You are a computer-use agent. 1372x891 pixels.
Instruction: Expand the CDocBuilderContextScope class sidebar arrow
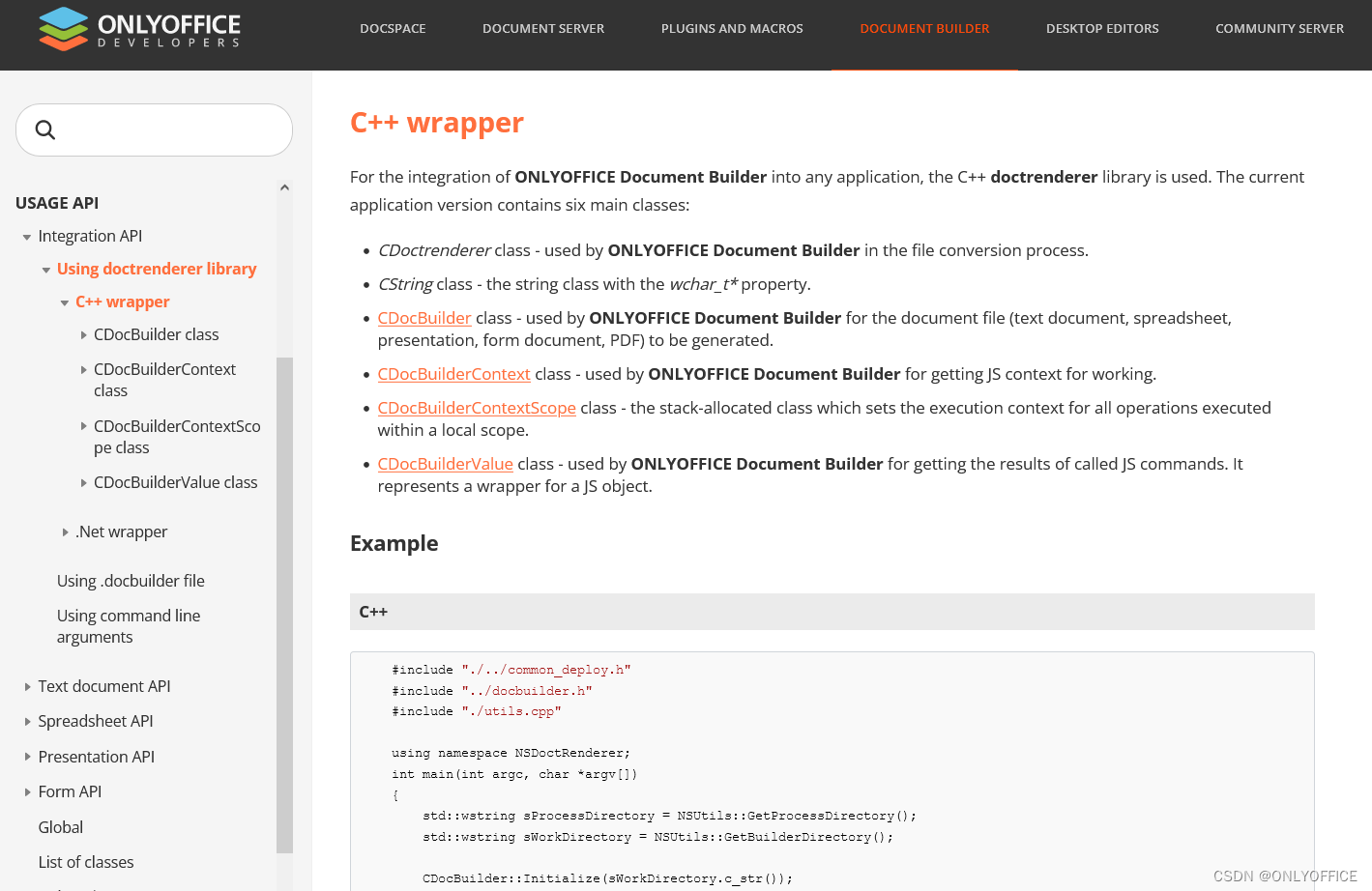[83, 426]
